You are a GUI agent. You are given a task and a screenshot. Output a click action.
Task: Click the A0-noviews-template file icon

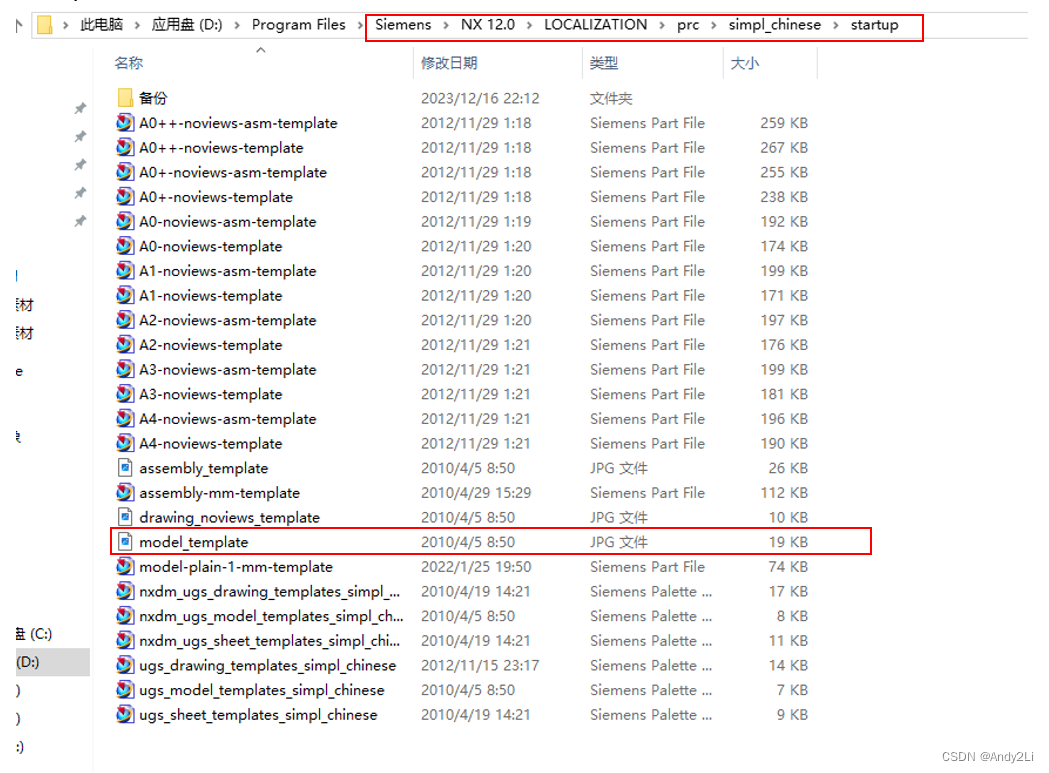tap(124, 246)
